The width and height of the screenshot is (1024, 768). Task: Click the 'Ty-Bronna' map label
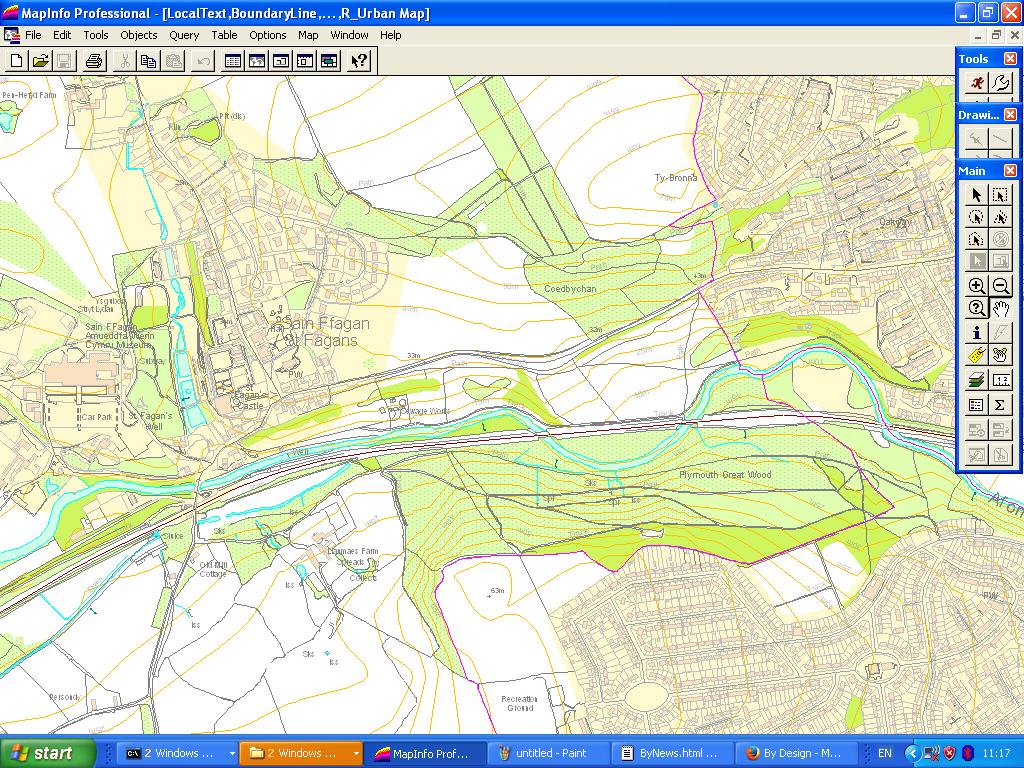[x=676, y=178]
